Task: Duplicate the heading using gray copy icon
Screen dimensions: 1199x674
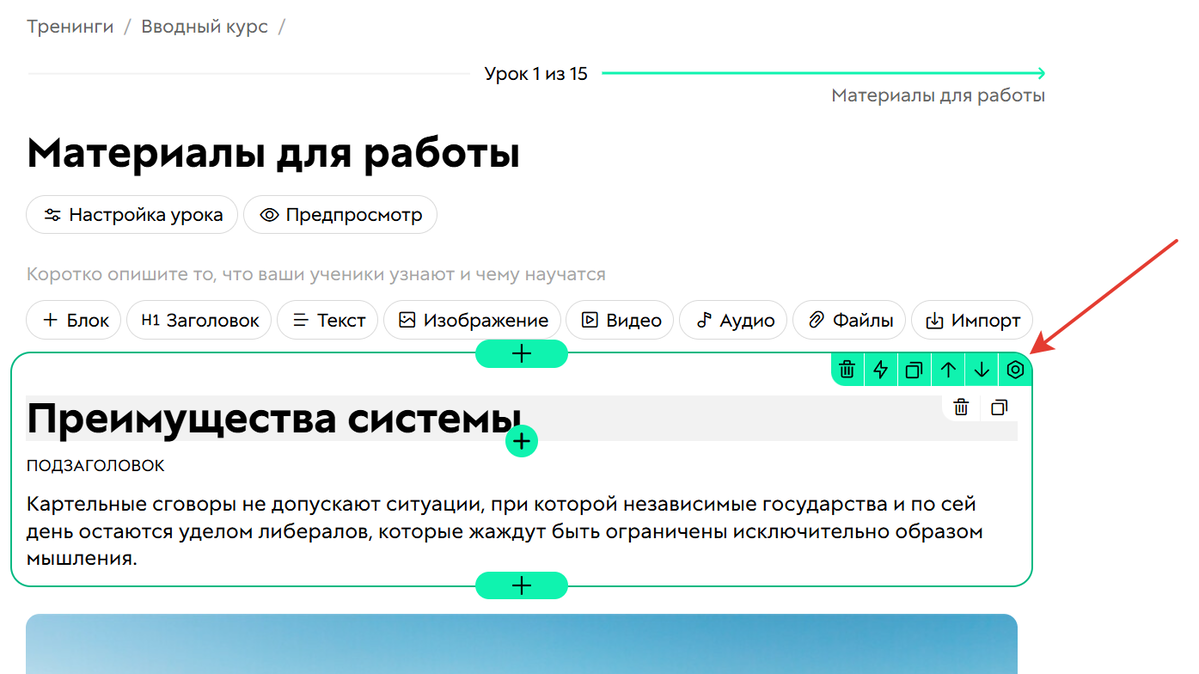Action: click(x=999, y=408)
